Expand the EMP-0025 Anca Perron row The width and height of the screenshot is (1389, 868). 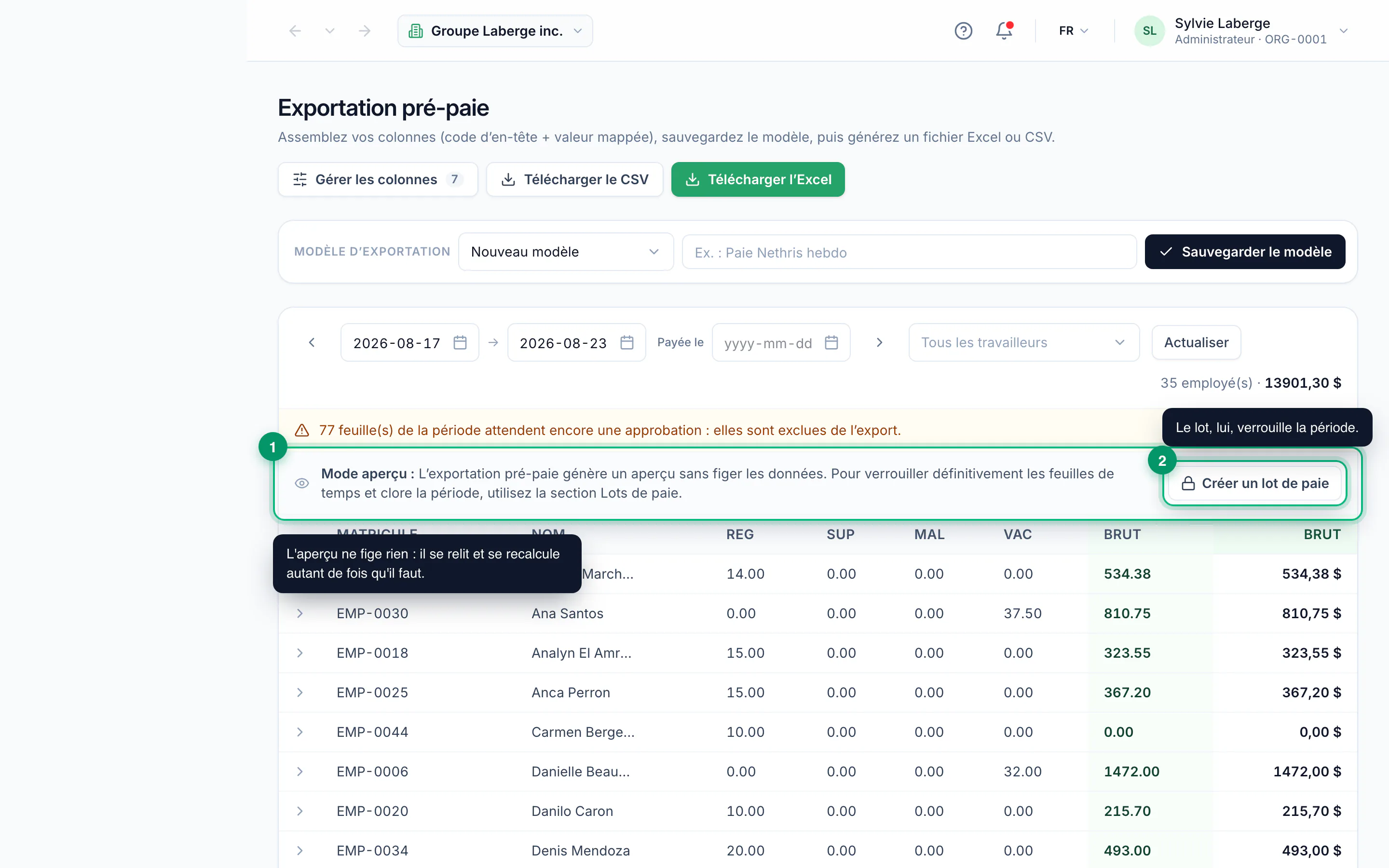300,692
